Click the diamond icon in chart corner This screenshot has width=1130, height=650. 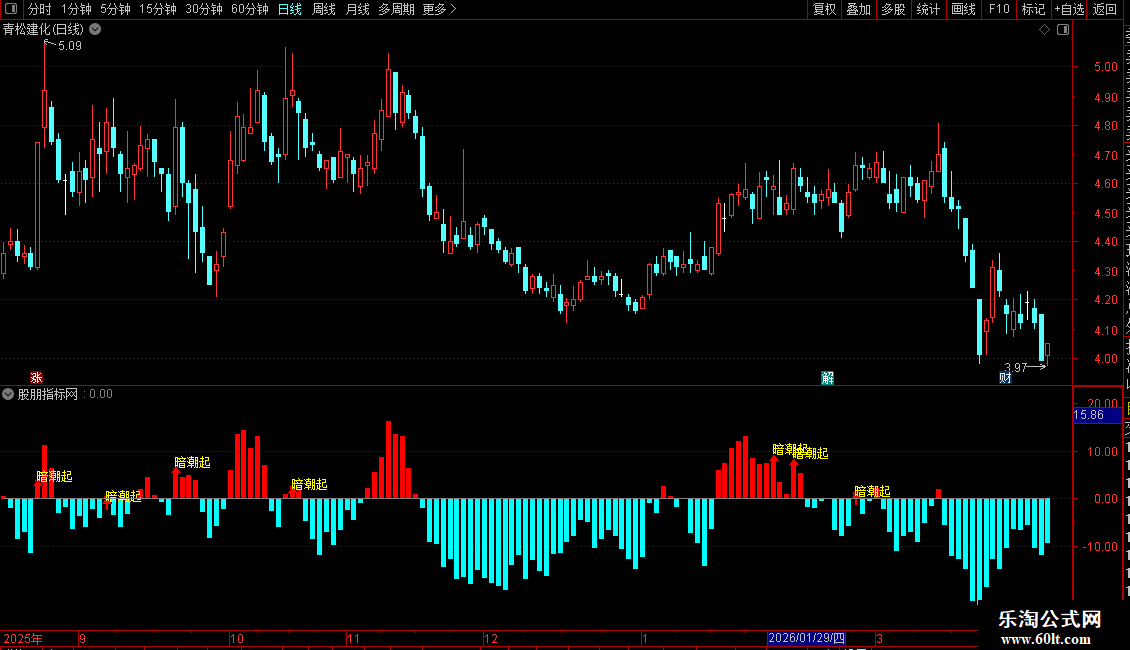tap(1044, 30)
